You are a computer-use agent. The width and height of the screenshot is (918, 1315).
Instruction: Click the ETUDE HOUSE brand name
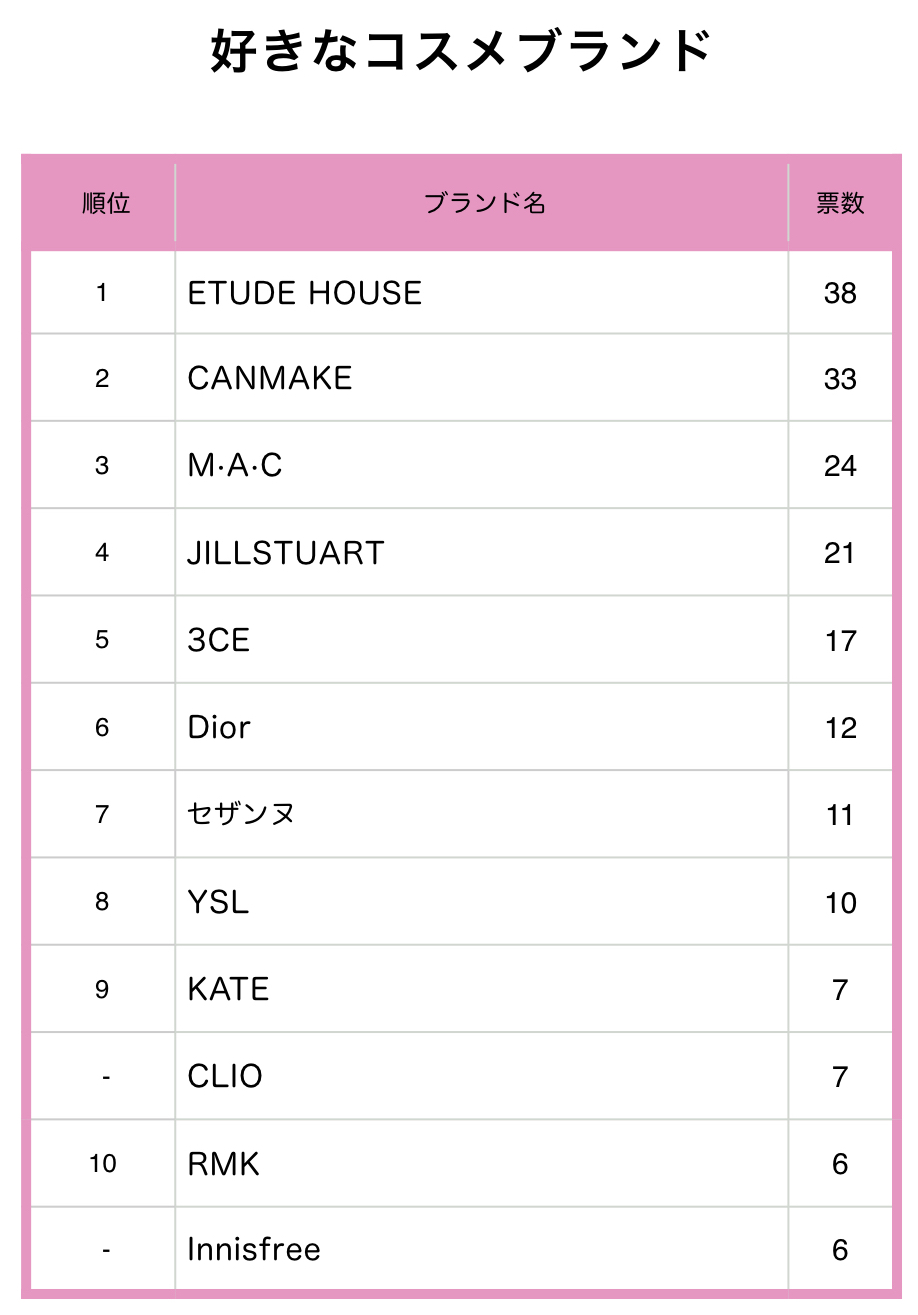[x=305, y=293]
